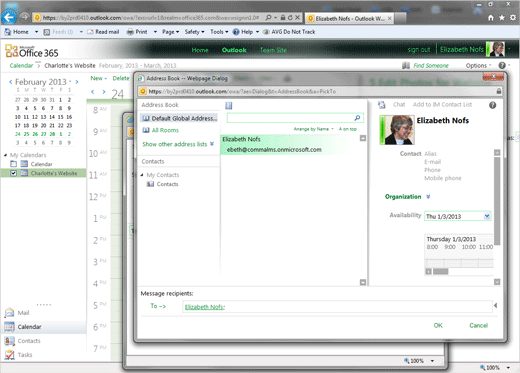Expand Show other address lists
Viewport: 520px width, 373px height.
(178, 144)
